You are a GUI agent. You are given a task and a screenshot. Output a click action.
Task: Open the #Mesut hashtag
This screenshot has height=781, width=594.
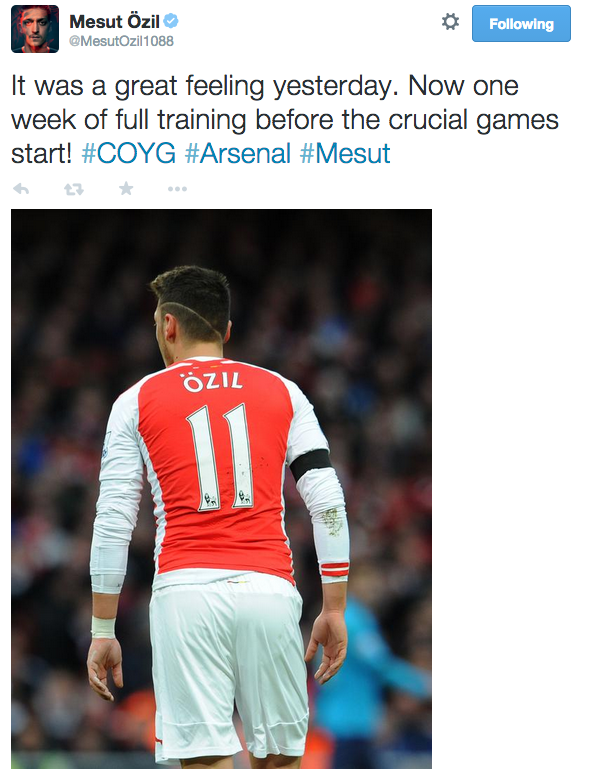[345, 153]
